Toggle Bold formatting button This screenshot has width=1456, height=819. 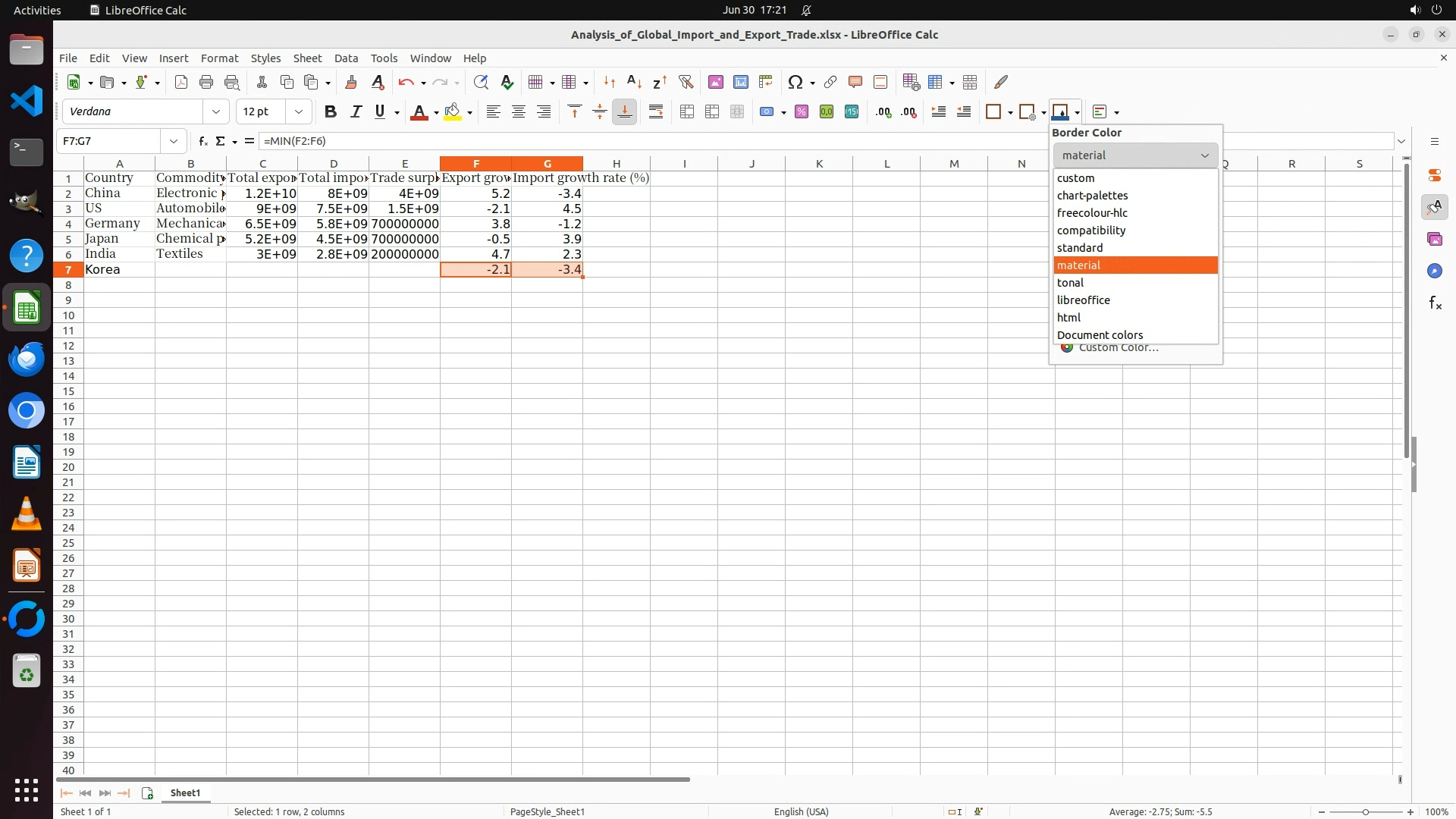coord(330,112)
